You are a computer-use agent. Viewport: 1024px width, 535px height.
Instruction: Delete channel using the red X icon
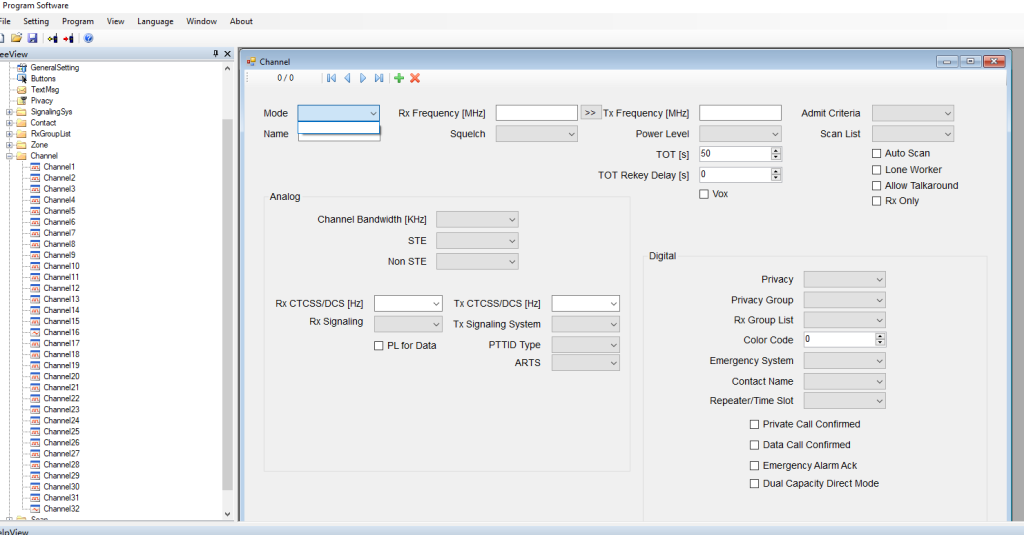tap(415, 78)
